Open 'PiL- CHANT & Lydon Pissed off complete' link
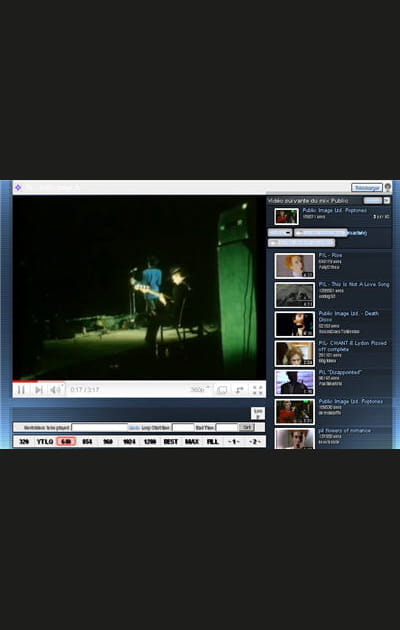 coord(353,346)
